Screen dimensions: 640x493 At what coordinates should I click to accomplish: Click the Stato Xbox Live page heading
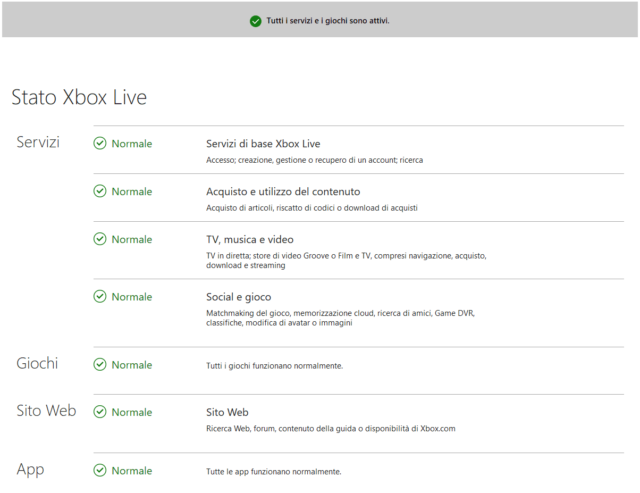[x=79, y=97]
